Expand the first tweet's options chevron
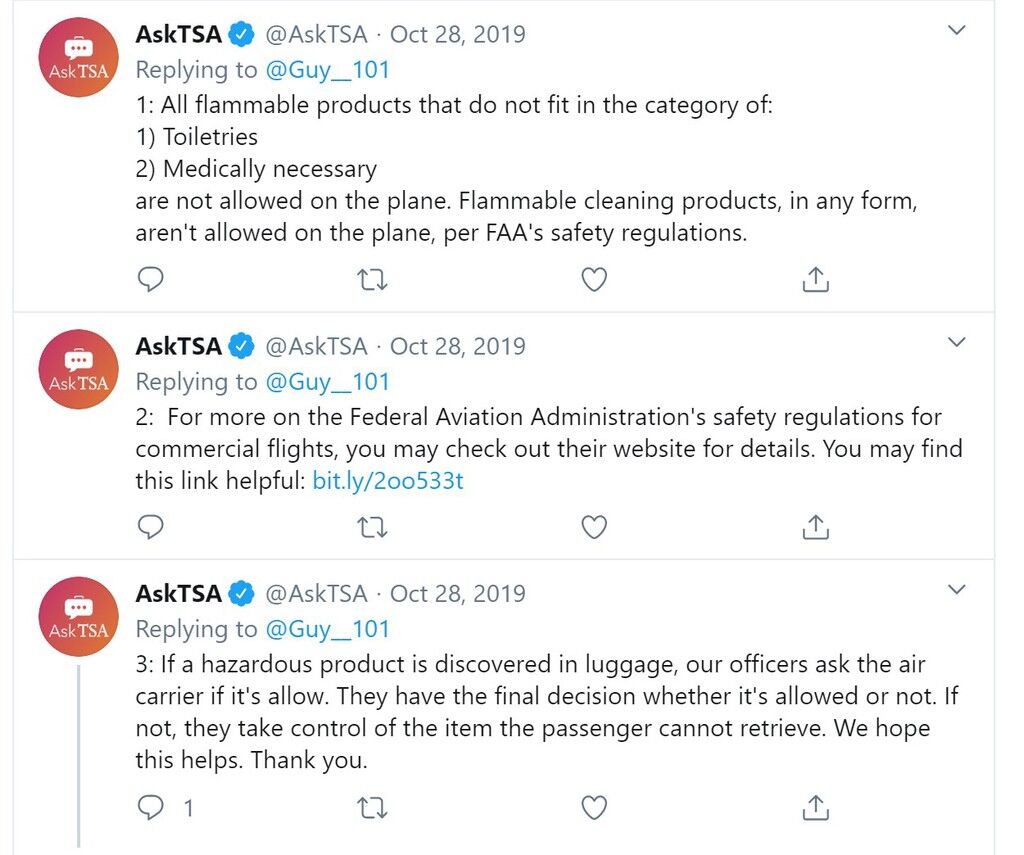Screen dimensions: 1024x855 pyautogui.click(x=956, y=30)
